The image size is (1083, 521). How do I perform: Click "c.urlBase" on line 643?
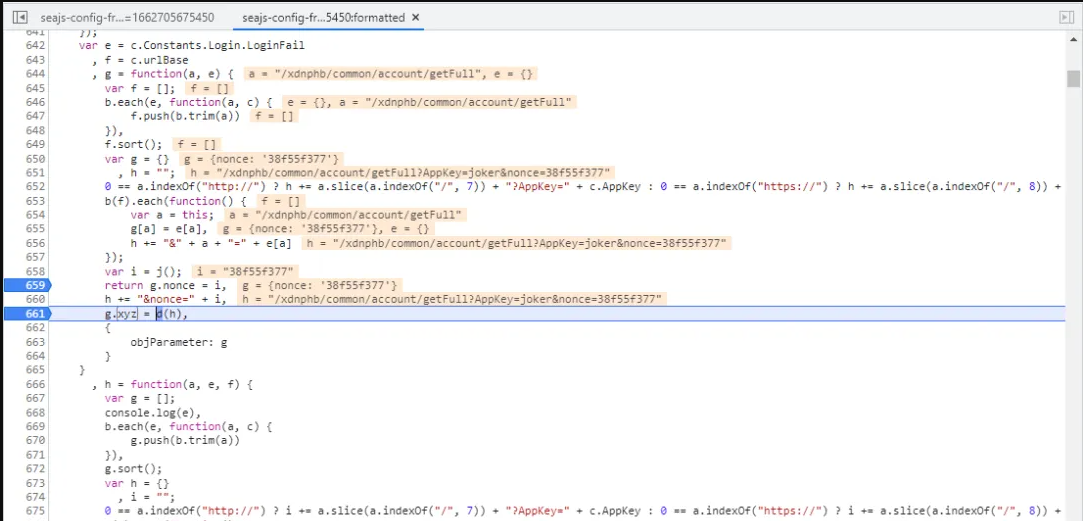point(160,60)
